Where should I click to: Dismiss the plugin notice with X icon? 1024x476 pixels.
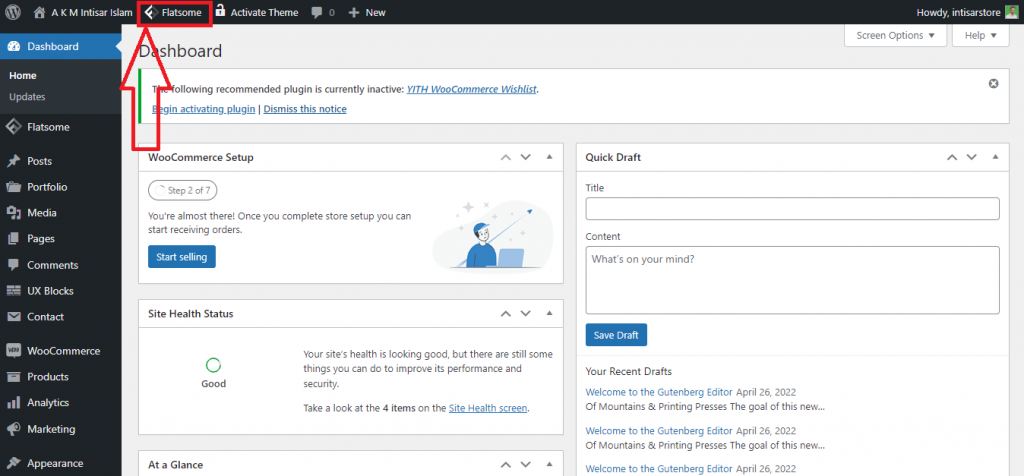point(993,84)
